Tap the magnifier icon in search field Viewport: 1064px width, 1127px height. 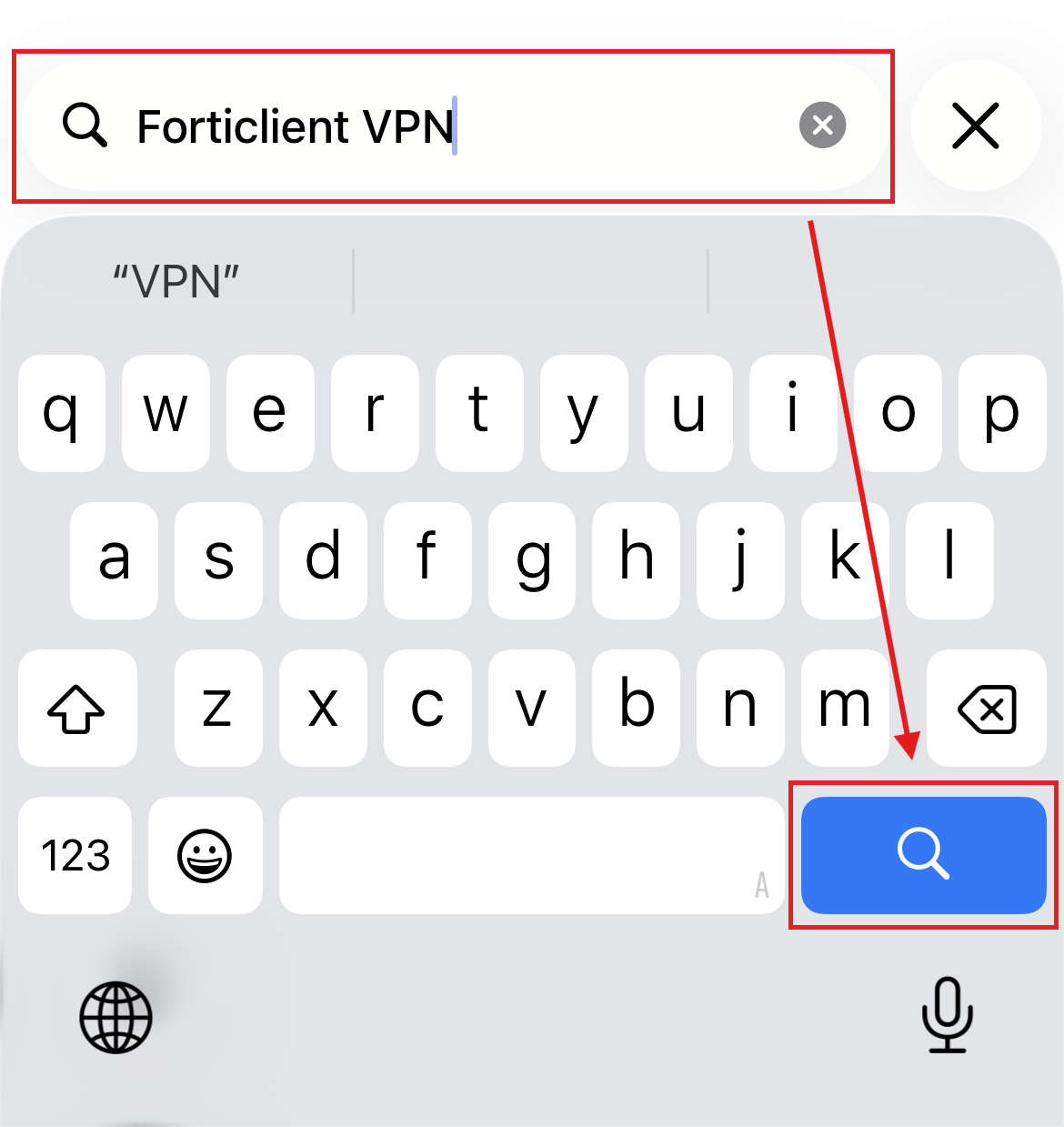tap(85, 126)
